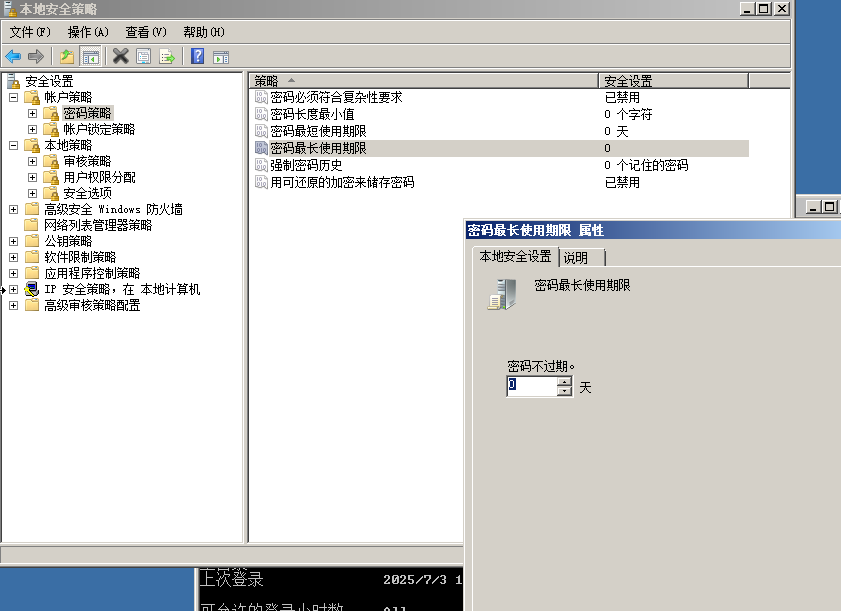Click the blue Back arrow in toolbar

13,56
